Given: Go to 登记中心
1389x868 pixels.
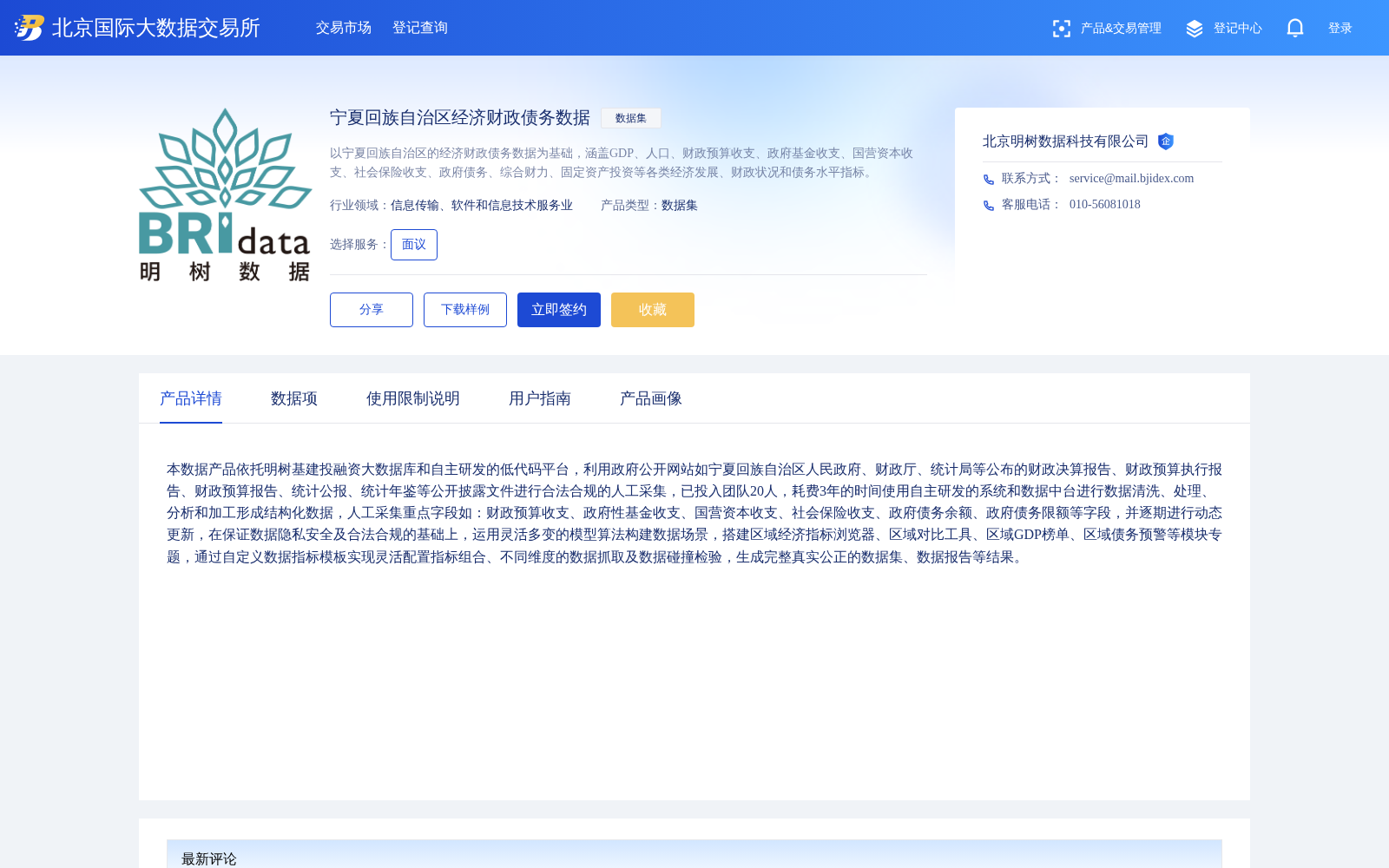Looking at the screenshot, I should click(x=1238, y=29).
